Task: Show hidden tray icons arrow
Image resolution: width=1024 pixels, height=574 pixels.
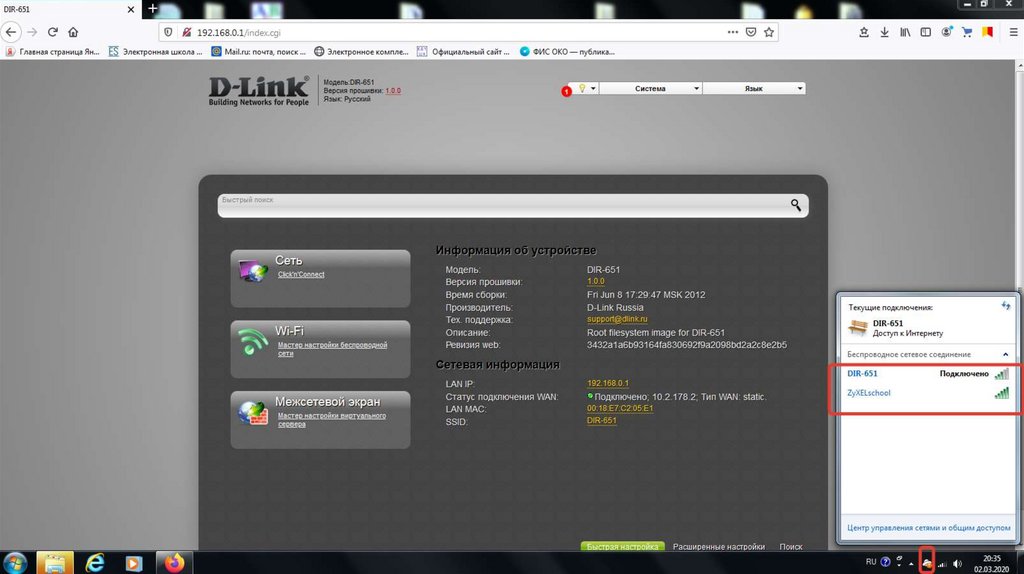Action: [x=911, y=563]
